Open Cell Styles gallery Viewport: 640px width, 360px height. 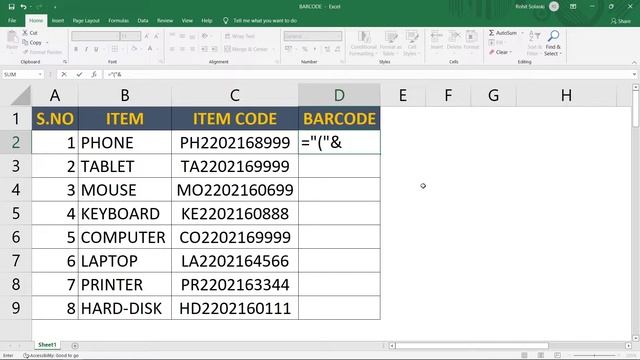pos(411,43)
